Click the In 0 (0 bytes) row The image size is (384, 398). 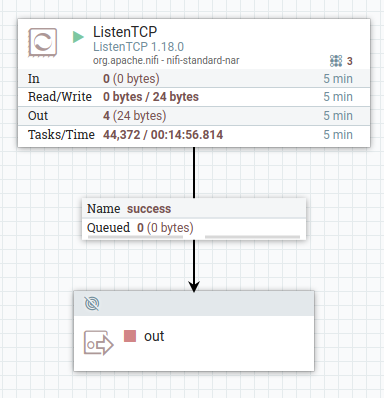pos(194,79)
